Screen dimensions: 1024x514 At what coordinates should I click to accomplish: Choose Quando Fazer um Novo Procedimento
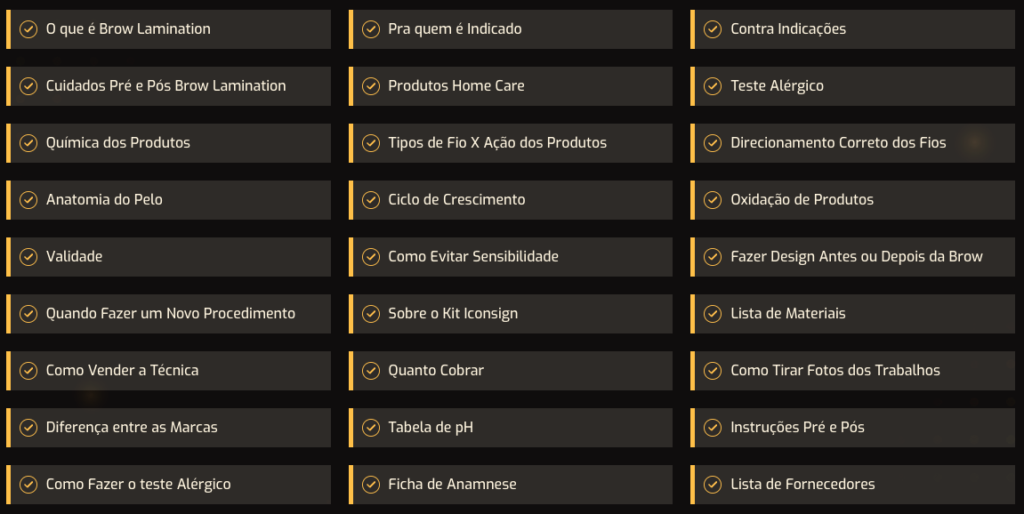click(168, 314)
